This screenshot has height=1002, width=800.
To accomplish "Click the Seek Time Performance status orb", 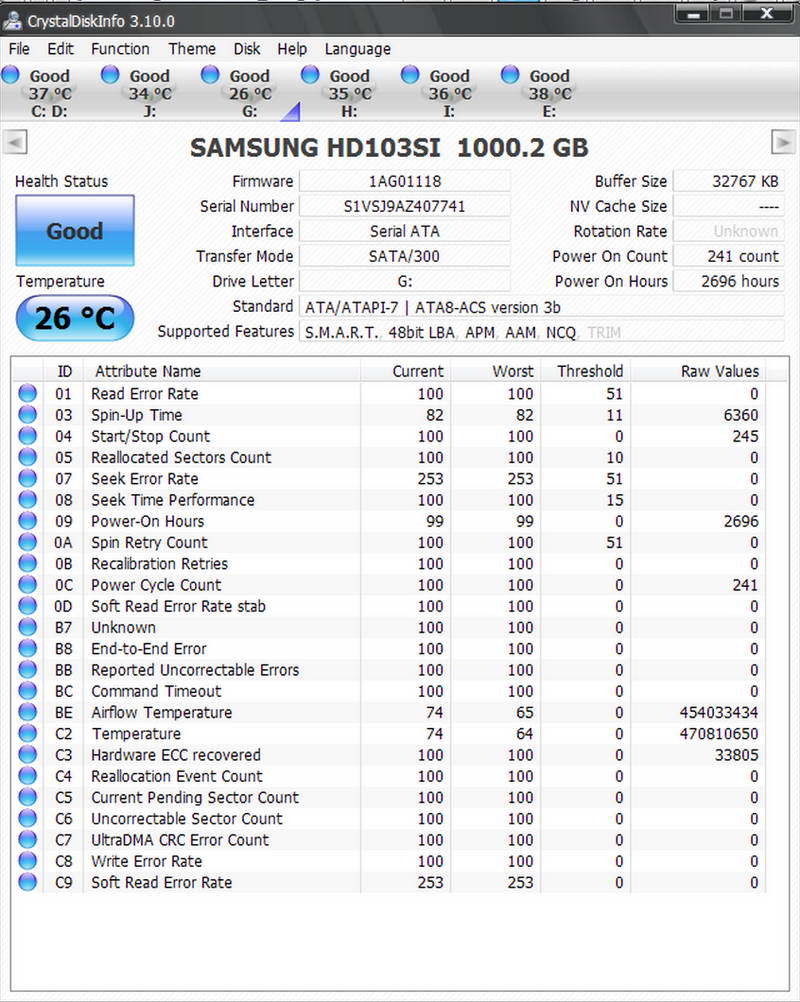I will (27, 499).
